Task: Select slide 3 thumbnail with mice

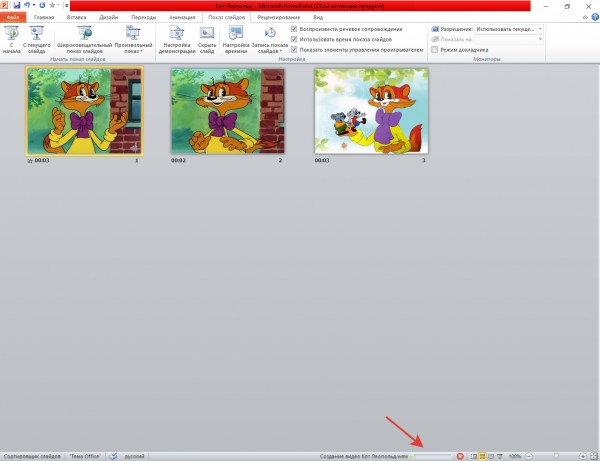Action: click(x=371, y=111)
